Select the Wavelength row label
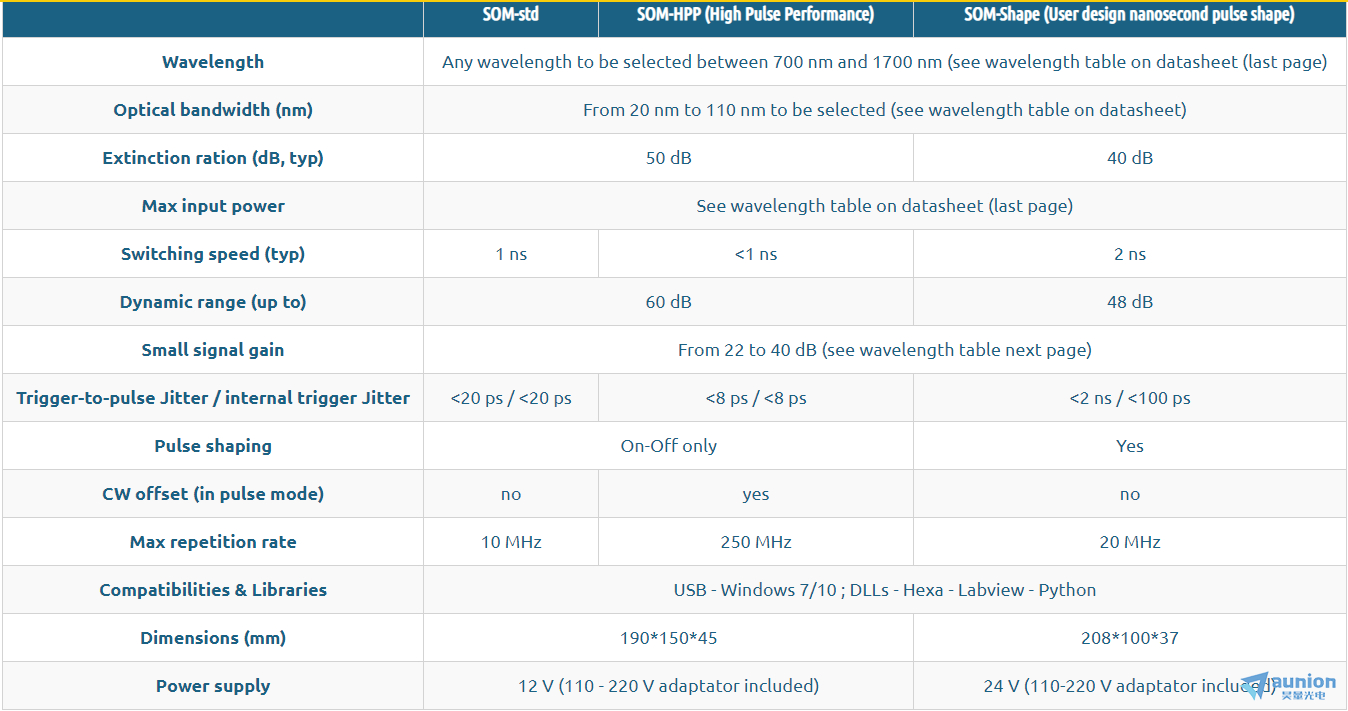 (x=213, y=62)
